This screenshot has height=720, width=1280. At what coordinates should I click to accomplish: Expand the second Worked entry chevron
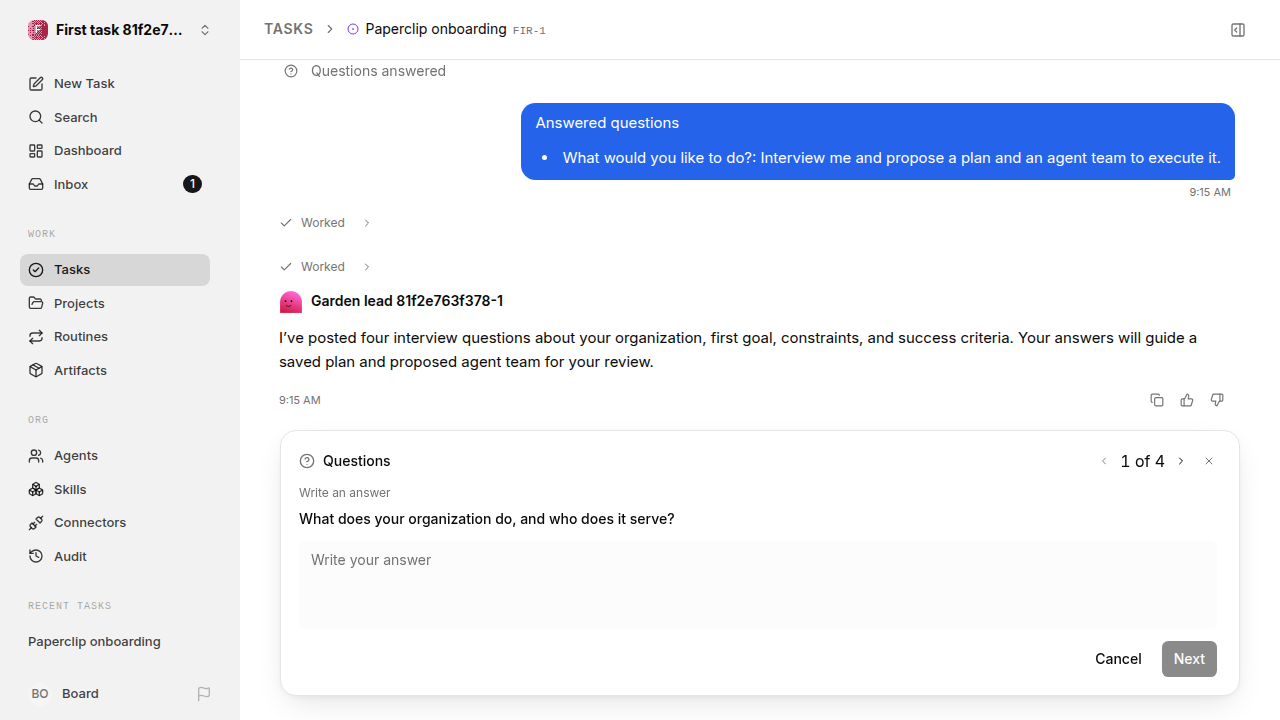[367, 267]
